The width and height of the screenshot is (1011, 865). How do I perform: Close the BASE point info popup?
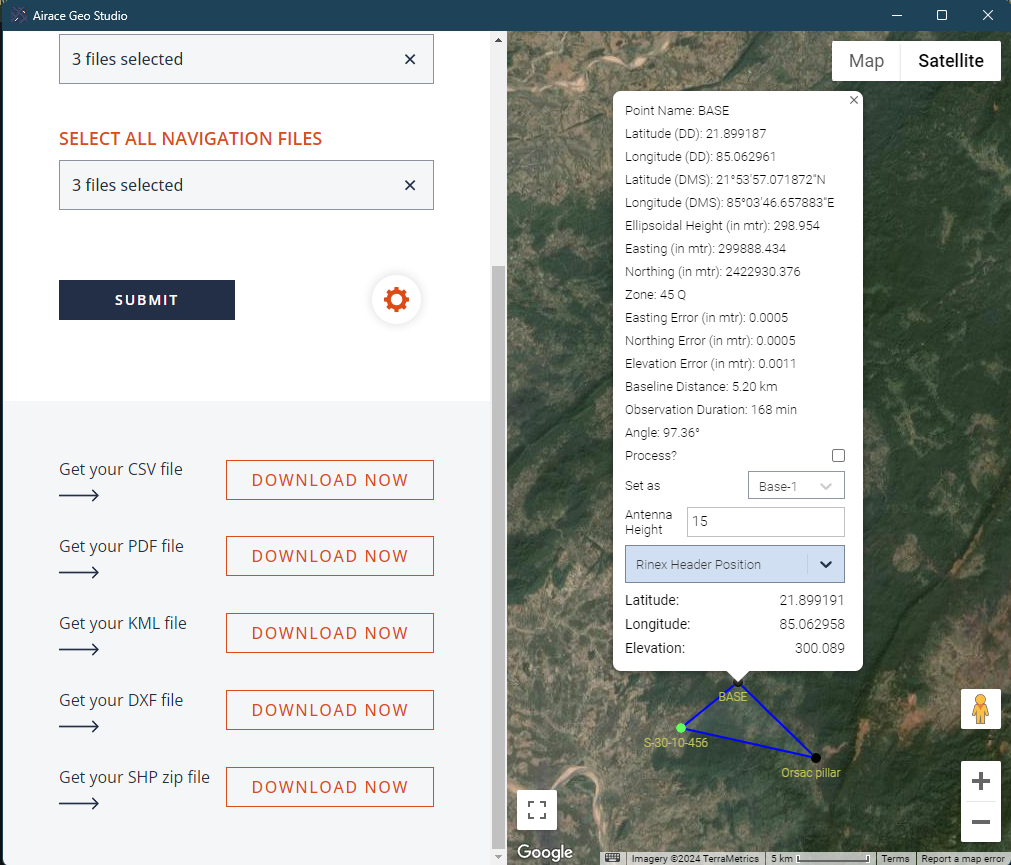coord(853,100)
